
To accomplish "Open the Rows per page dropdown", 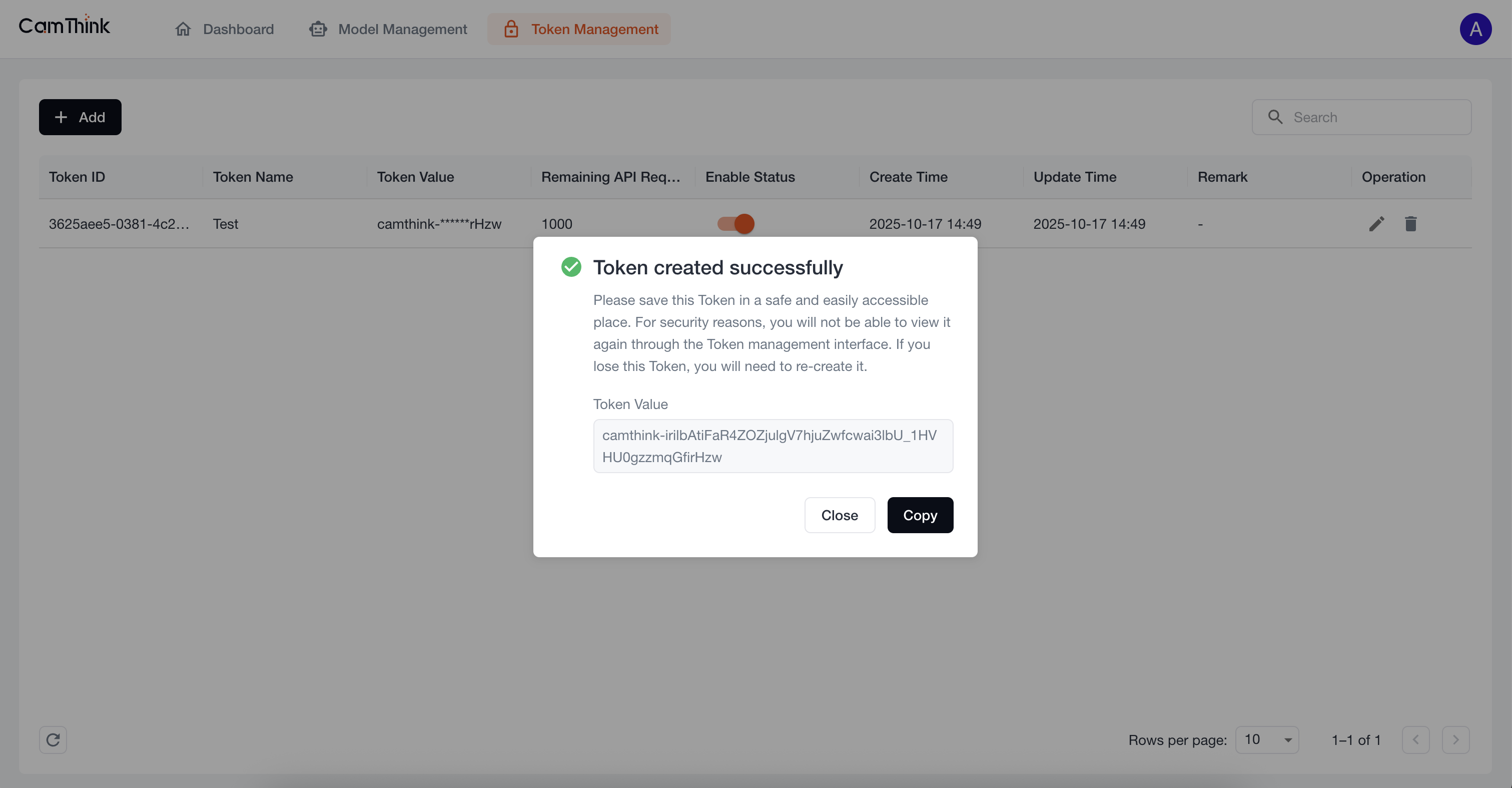I will click(x=1267, y=740).
